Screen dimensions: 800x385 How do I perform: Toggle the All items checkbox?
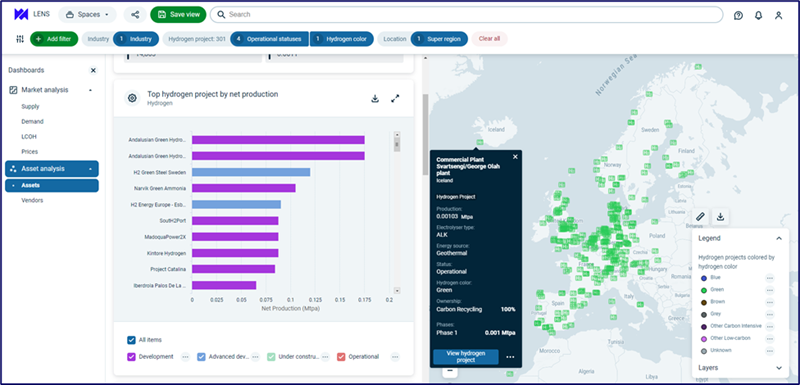(x=131, y=340)
